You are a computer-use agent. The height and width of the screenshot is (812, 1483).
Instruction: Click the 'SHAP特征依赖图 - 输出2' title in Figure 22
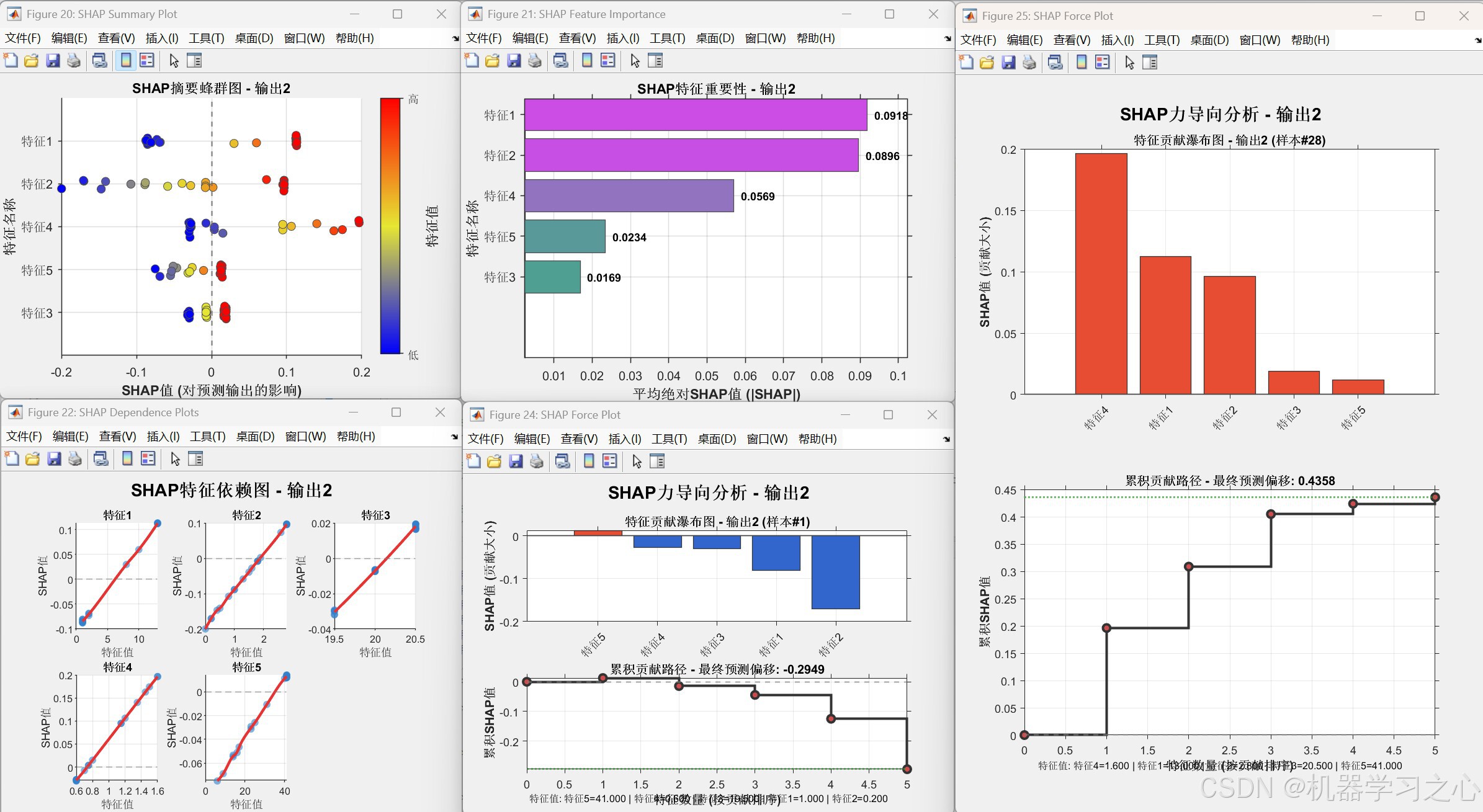tap(231, 490)
